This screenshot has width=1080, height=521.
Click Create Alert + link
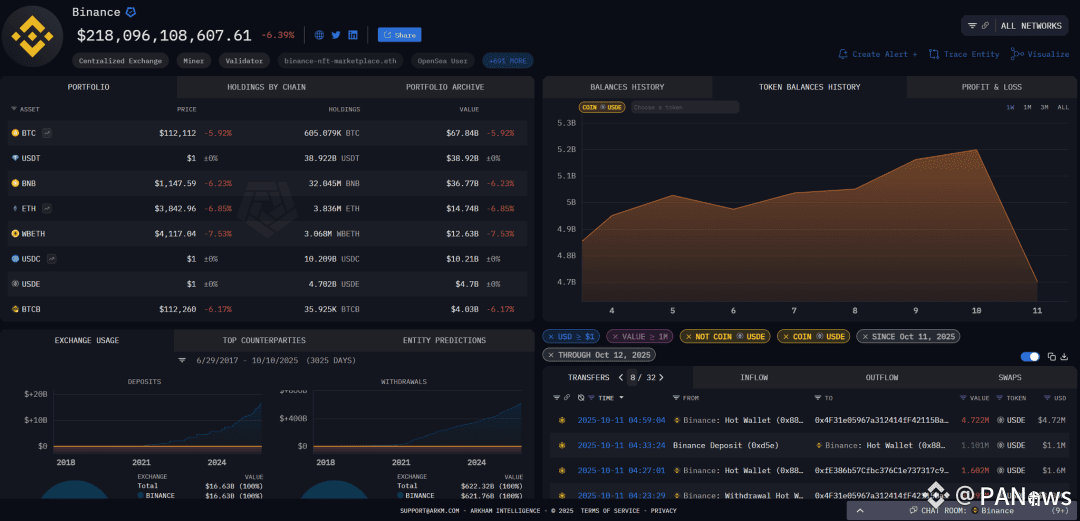(878, 54)
